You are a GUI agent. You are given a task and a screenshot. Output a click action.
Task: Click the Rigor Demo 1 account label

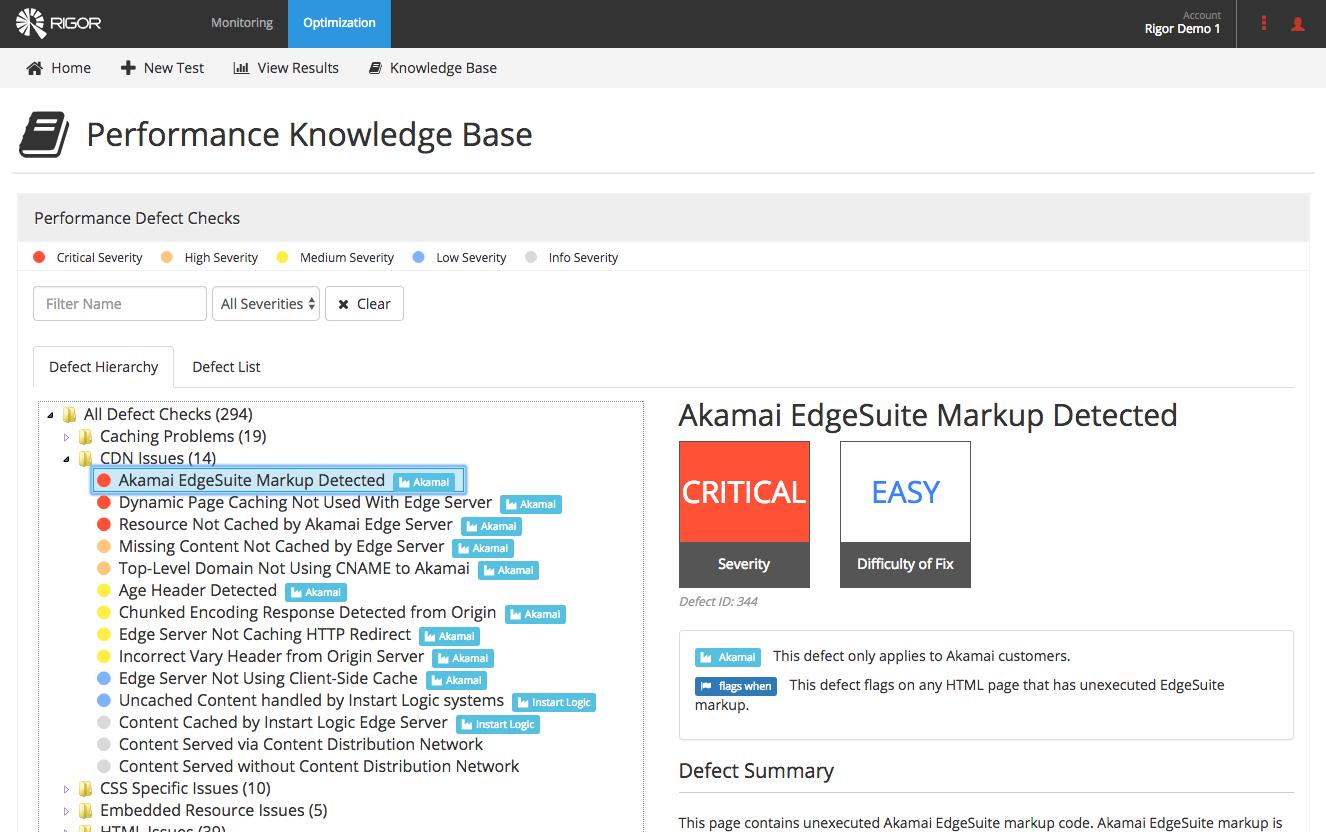1182,29
